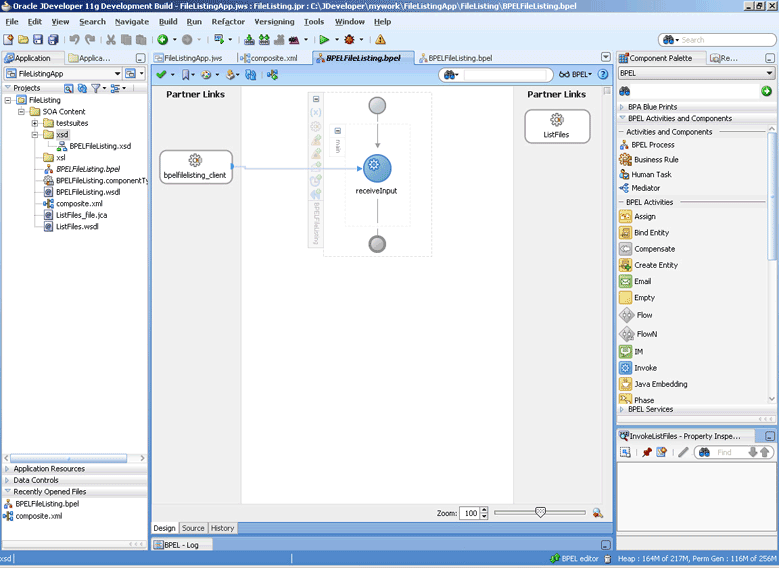Collapse the main scope minus toggle
779x568 pixels.
338,131
